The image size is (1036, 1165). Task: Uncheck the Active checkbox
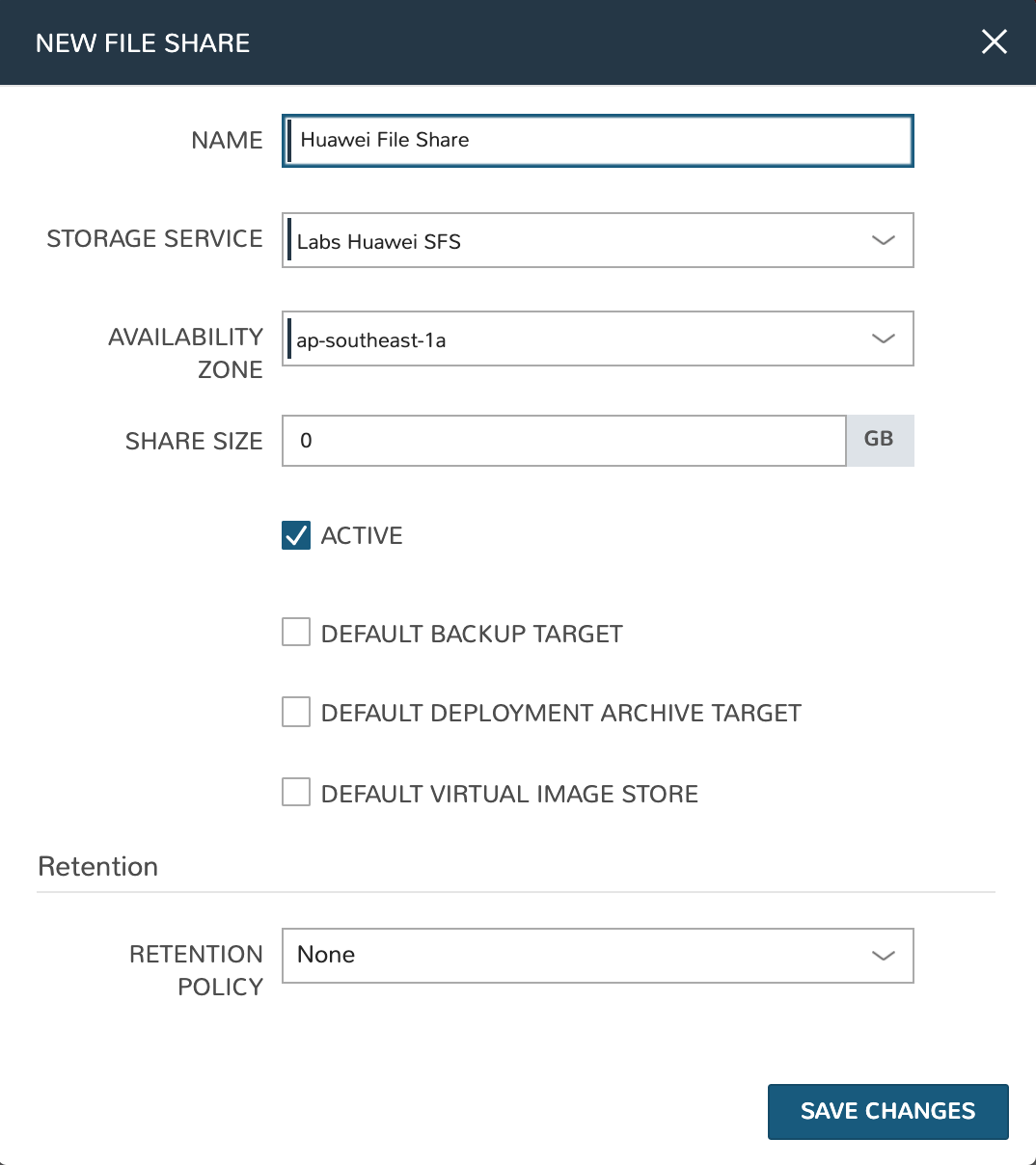tap(296, 535)
